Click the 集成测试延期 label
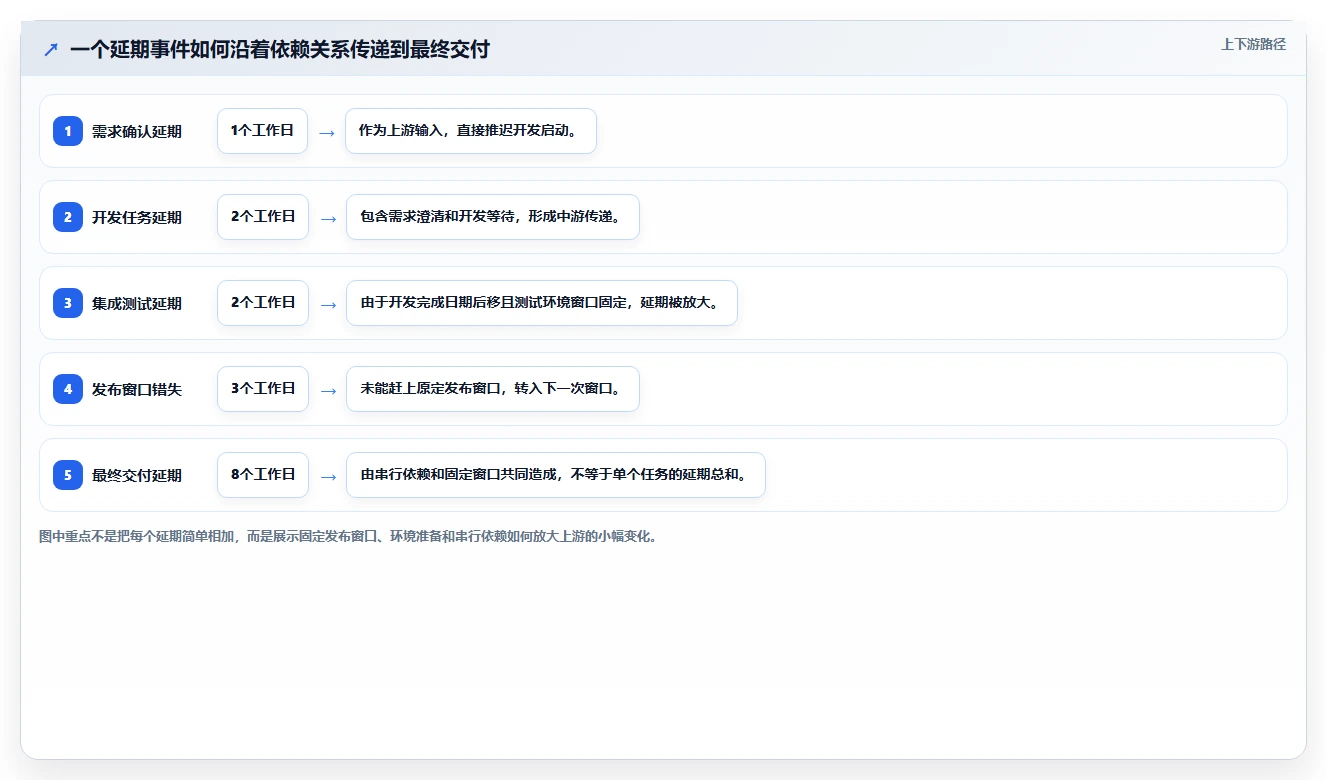 point(137,303)
